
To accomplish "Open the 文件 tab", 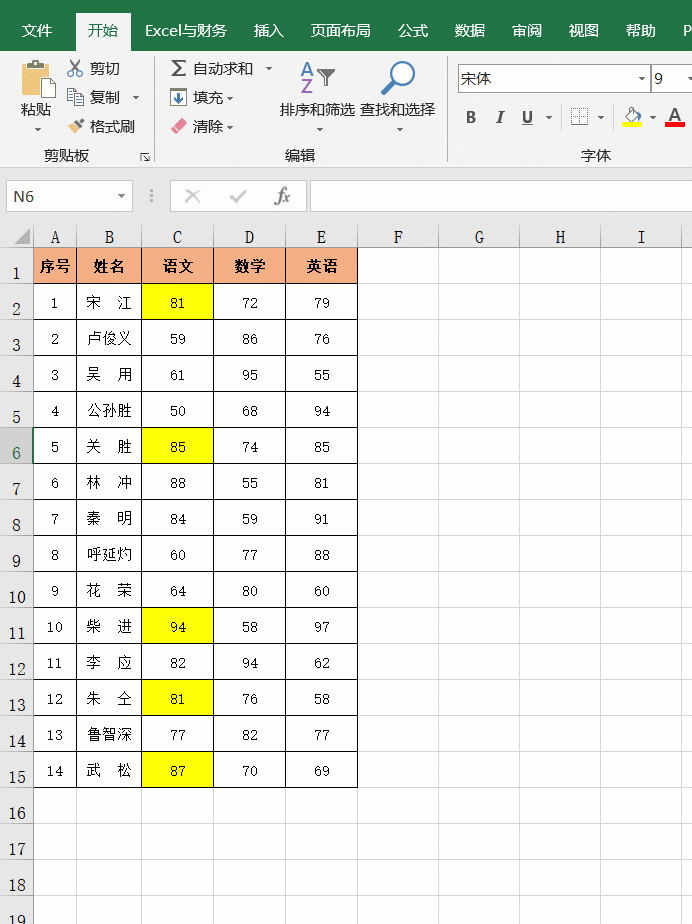I will click(x=37, y=31).
